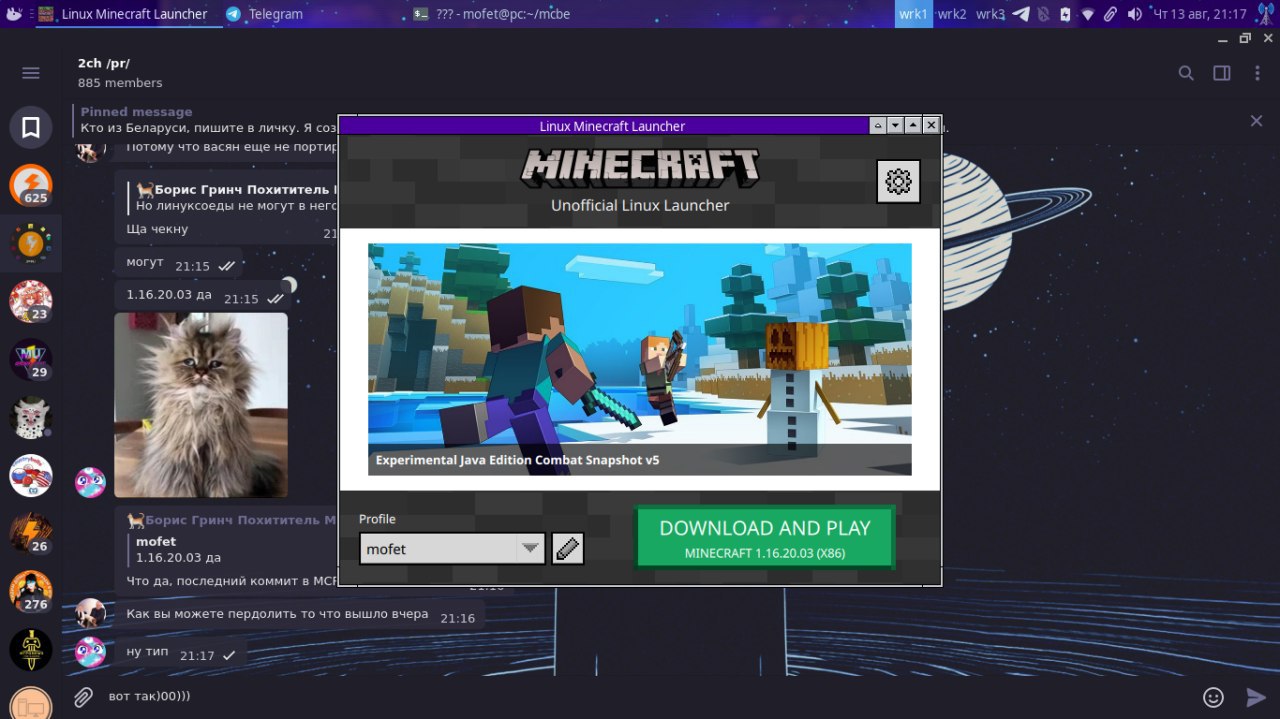The image size is (1280, 719).
Task: Click Telegram tray icon in panel
Action: (x=1021, y=14)
